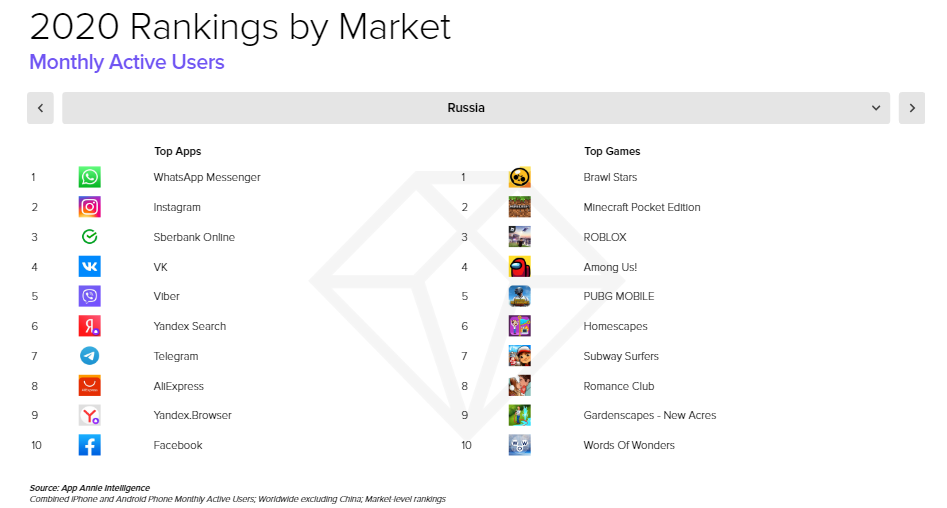Image resolution: width=947 pixels, height=508 pixels.
Task: Click the Words Of Wonders game entry
Action: [629, 445]
